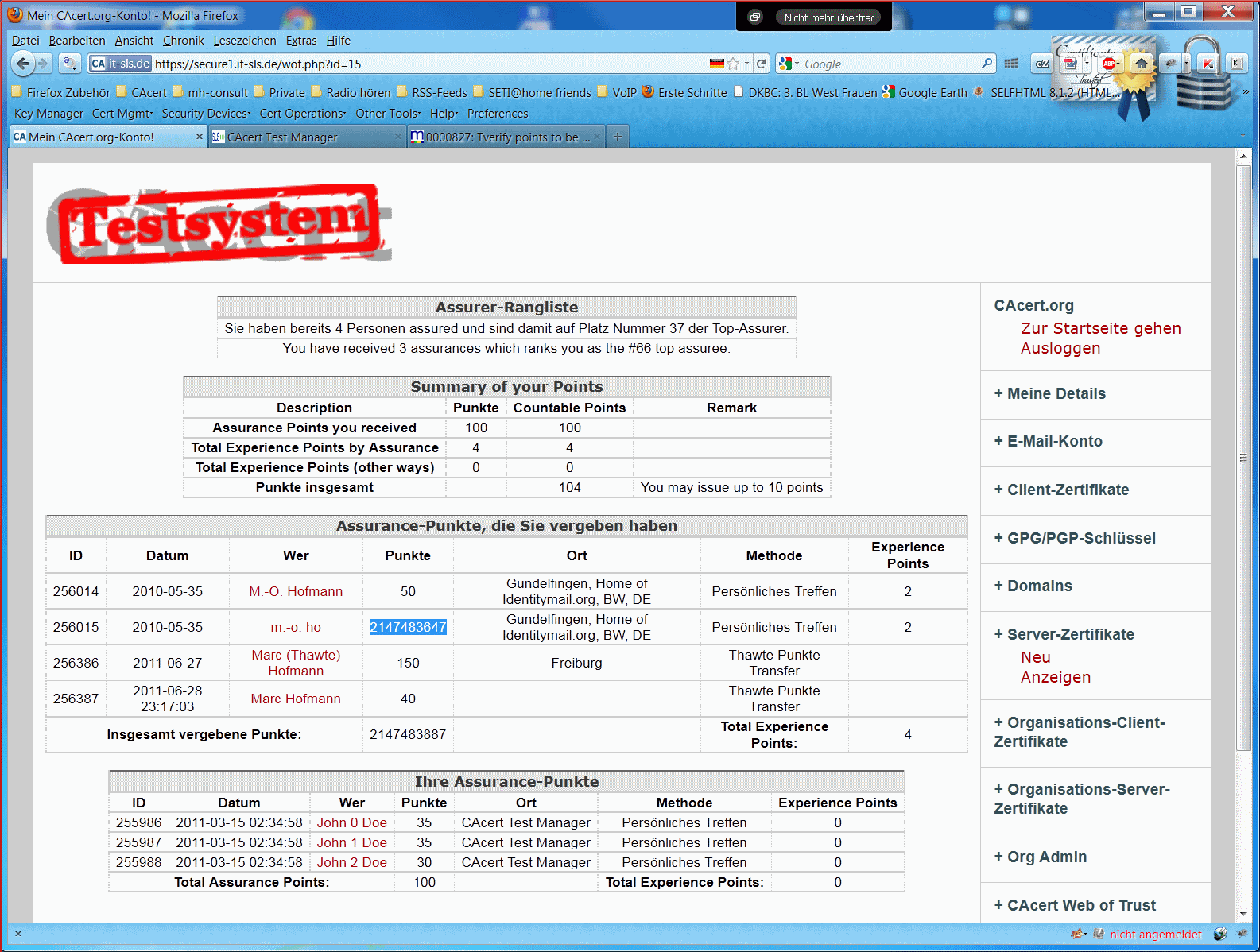Click the grey K keyboard toolbar icon
Viewport: 1260px width, 952px height.
(x=1236, y=64)
